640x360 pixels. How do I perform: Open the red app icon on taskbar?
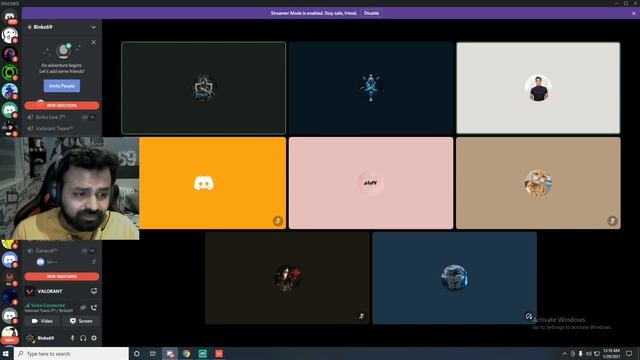tap(219, 353)
